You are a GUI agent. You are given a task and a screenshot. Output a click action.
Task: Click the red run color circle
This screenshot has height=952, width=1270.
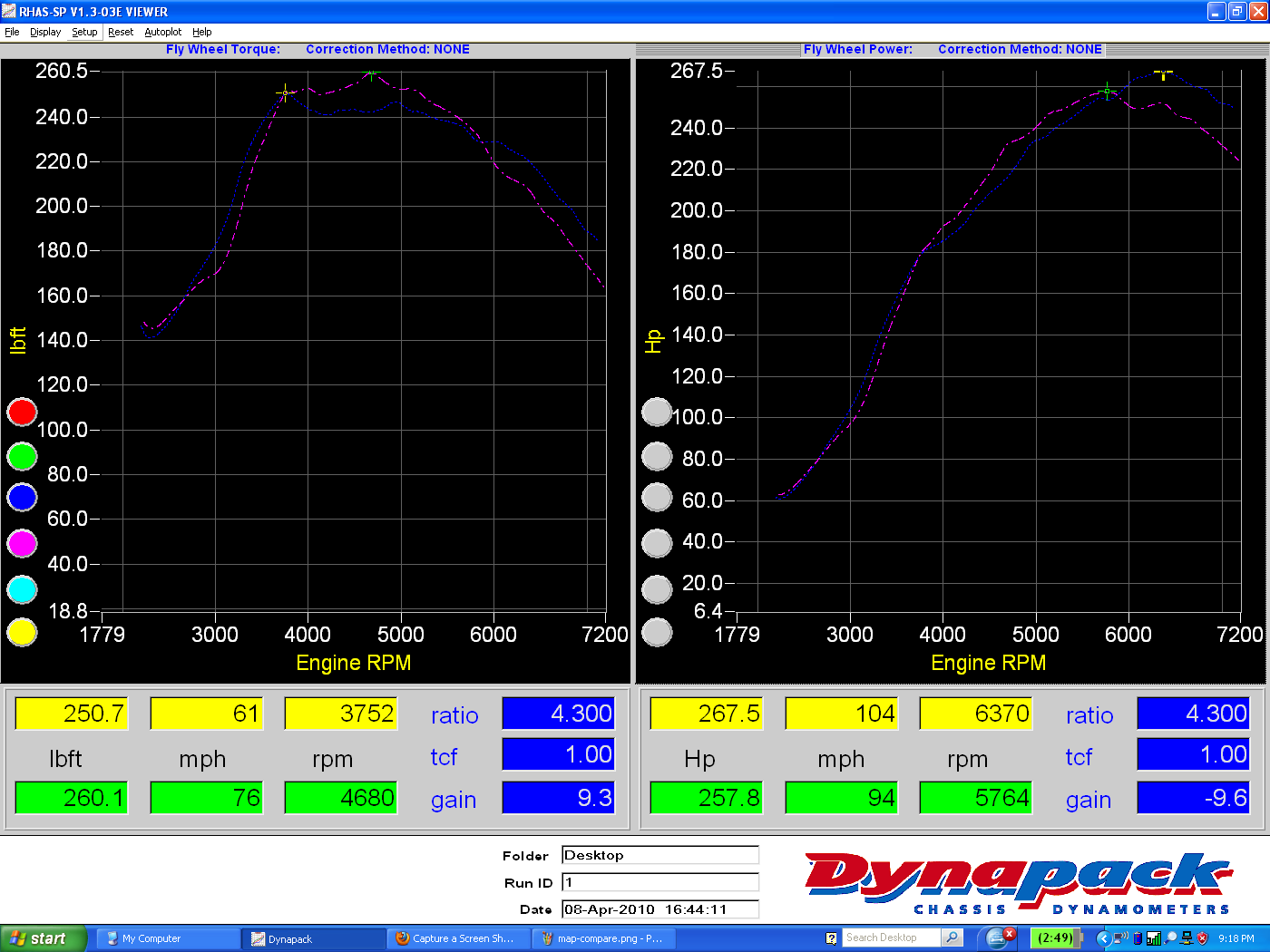click(22, 413)
